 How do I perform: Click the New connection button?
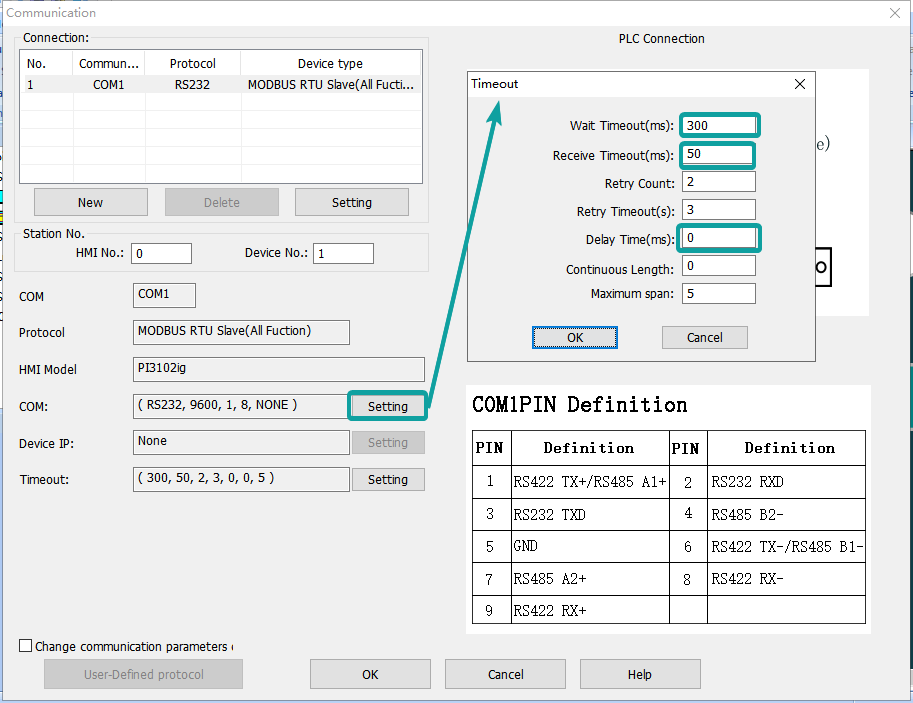coord(90,202)
